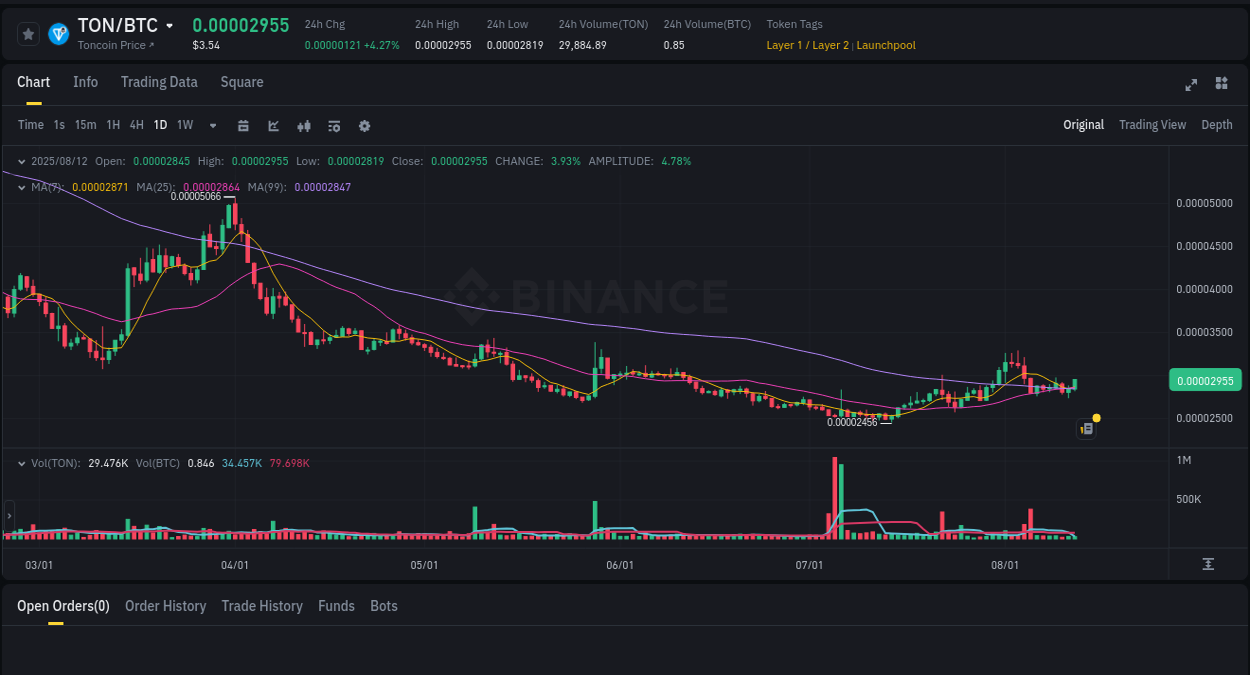Image resolution: width=1250 pixels, height=675 pixels.
Task: Switch to the Trading Data tab
Action: (x=159, y=82)
